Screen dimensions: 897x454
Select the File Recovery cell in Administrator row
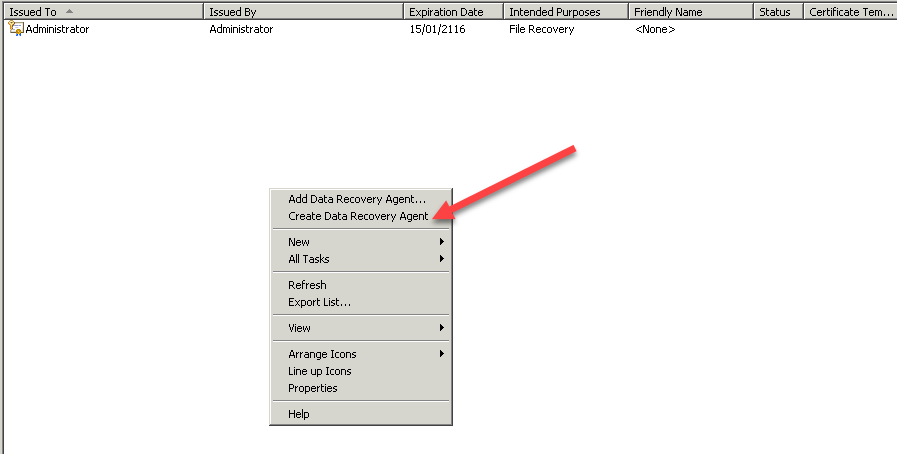pyautogui.click(x=541, y=29)
